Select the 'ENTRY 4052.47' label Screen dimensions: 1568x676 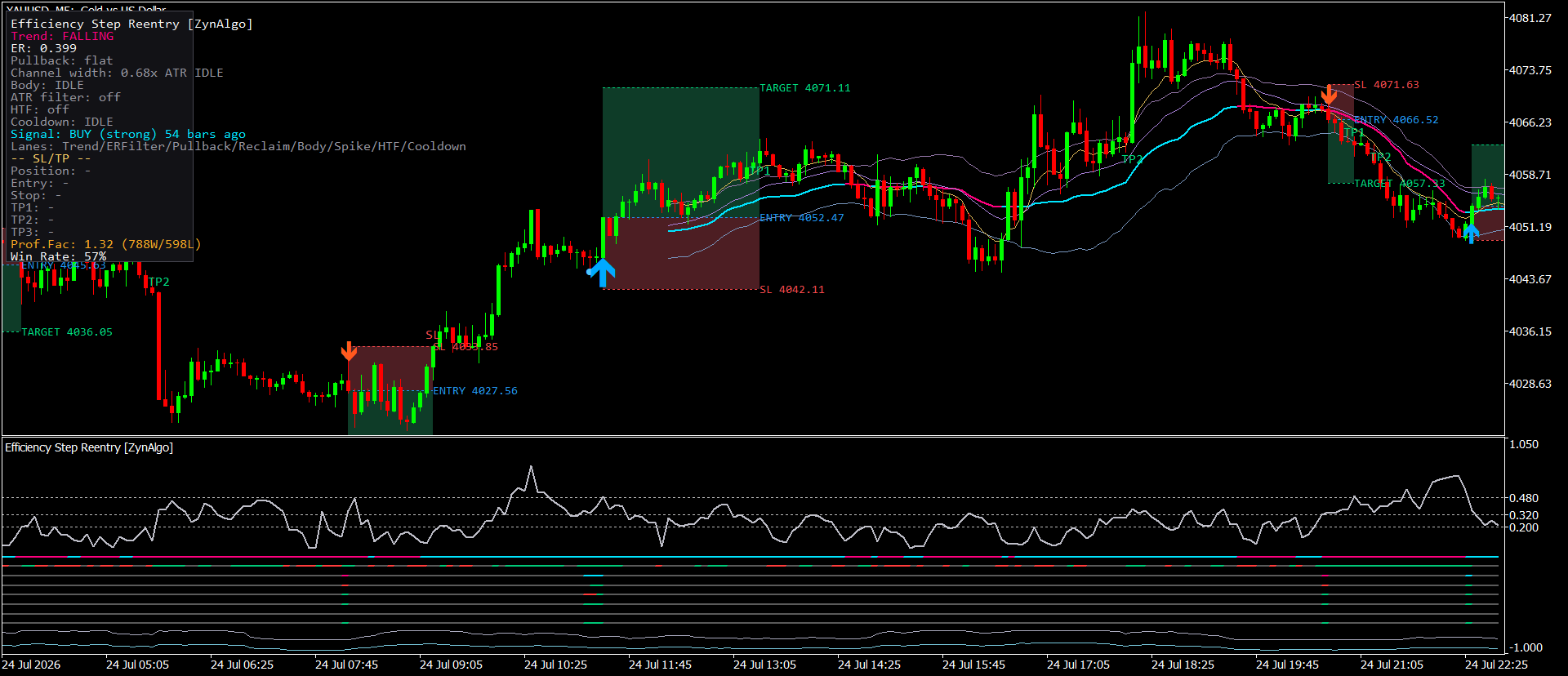click(x=802, y=218)
